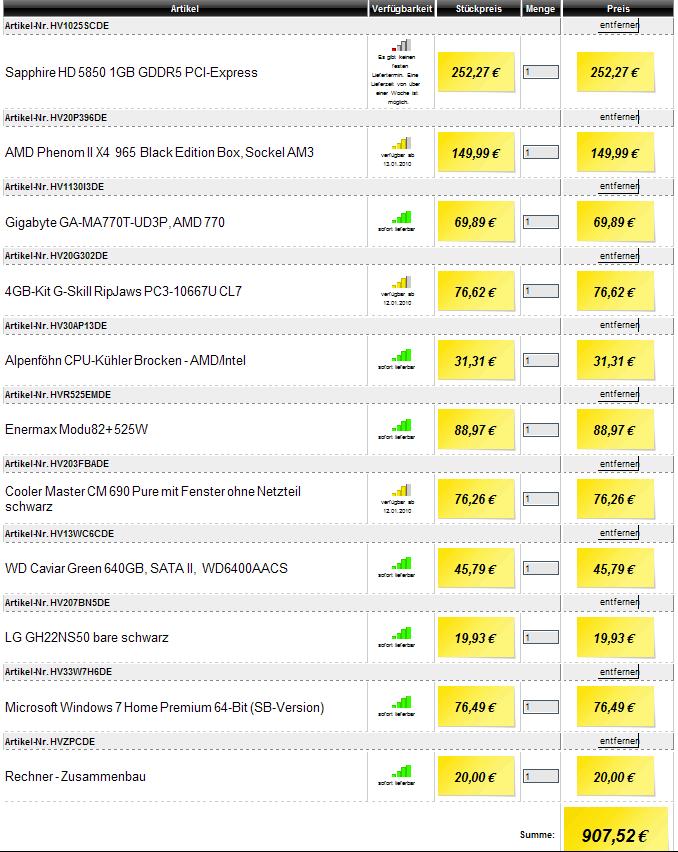The width and height of the screenshot is (678, 852).
Task: Click availability icon for Cooler Master CM 690
Action: tap(402, 491)
